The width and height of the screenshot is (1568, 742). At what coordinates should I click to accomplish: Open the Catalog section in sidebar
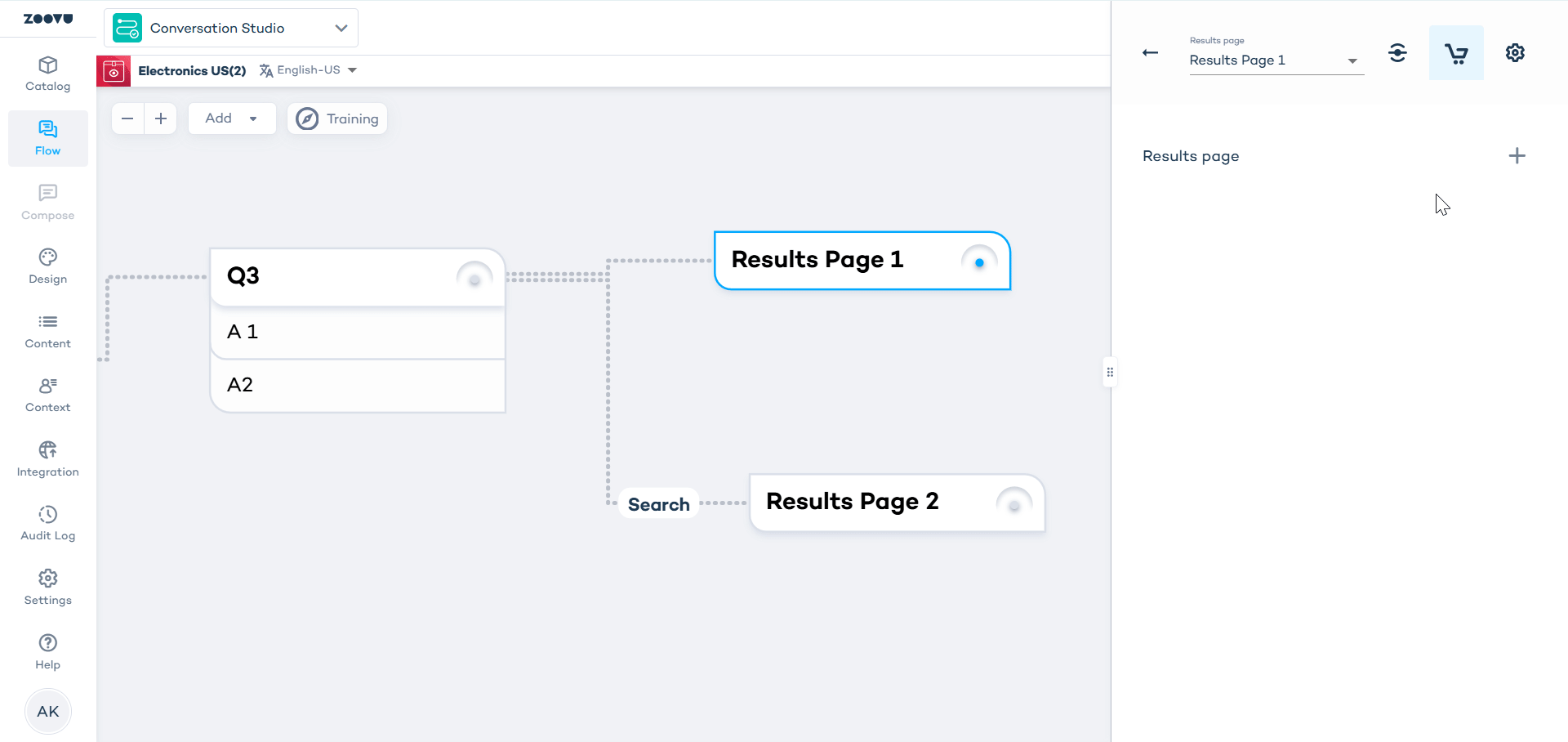click(x=47, y=74)
